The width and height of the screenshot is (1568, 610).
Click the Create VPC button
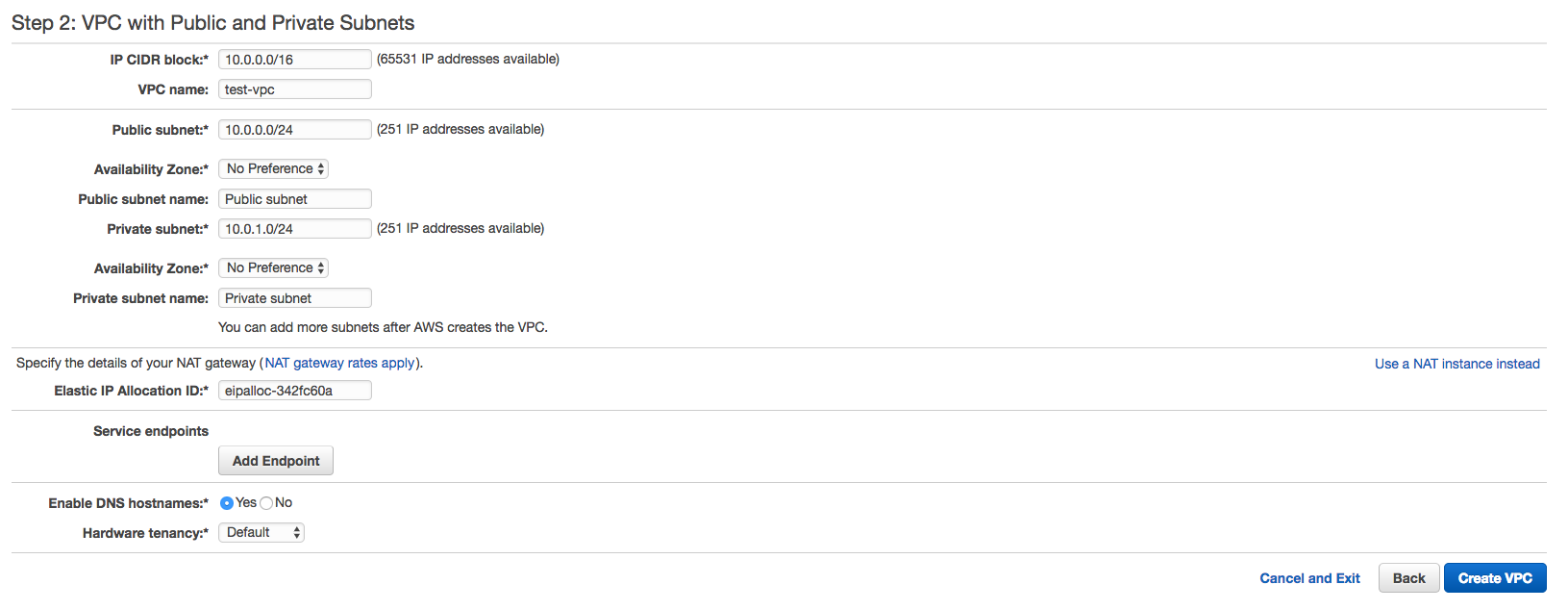click(x=1495, y=578)
